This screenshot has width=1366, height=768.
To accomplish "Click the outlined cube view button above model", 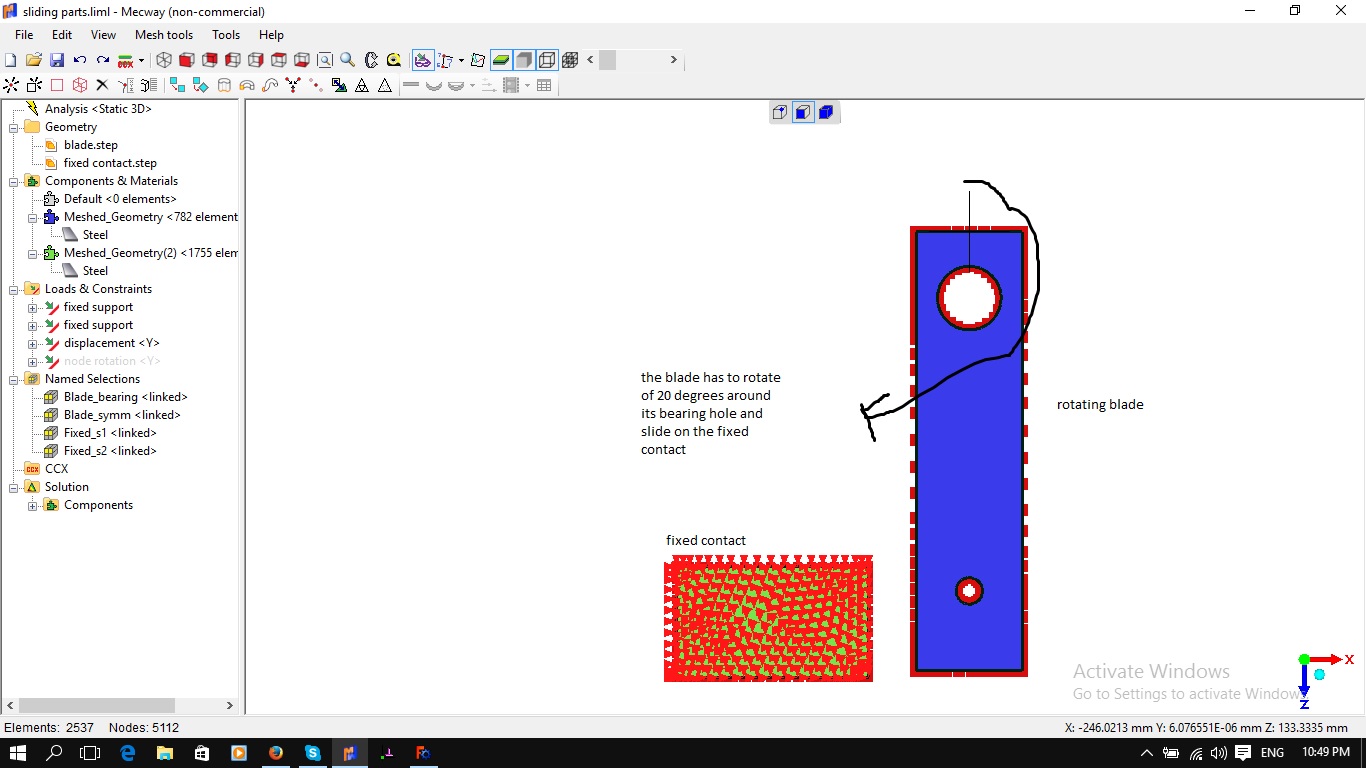I will click(x=780, y=112).
